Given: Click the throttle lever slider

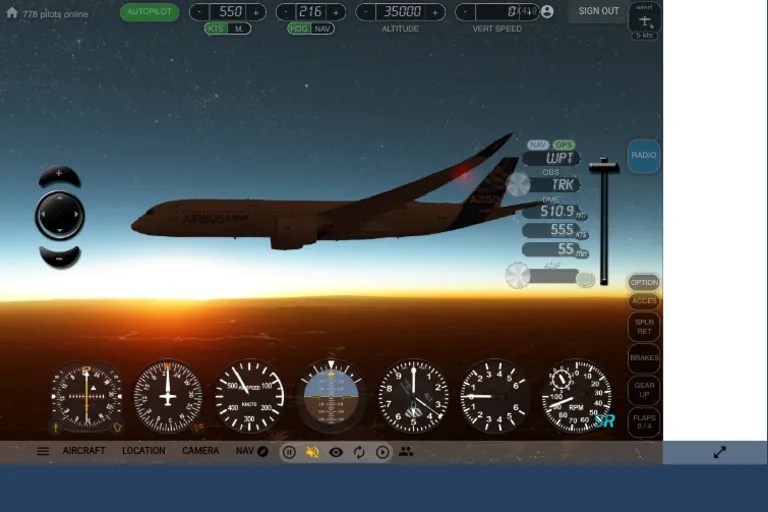Looking at the screenshot, I should (604, 167).
